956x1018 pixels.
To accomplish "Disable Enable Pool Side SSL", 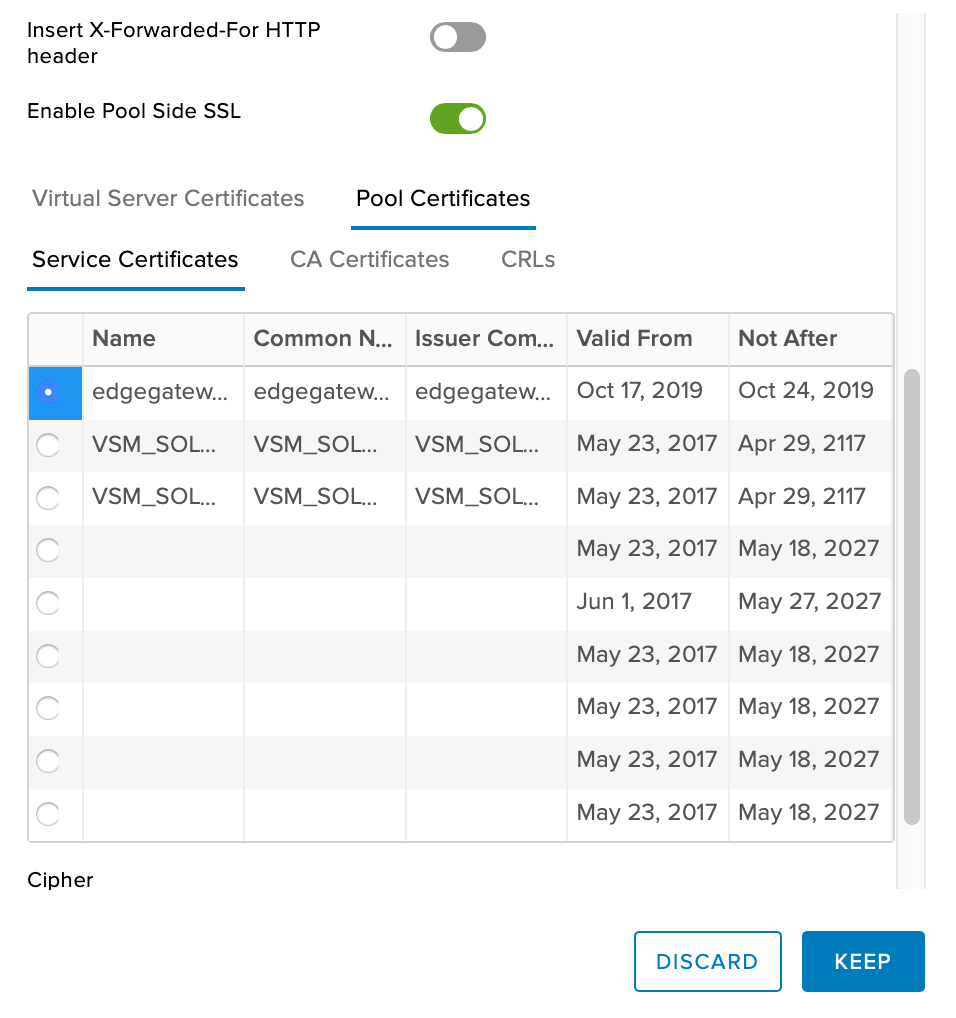I will pos(457,118).
